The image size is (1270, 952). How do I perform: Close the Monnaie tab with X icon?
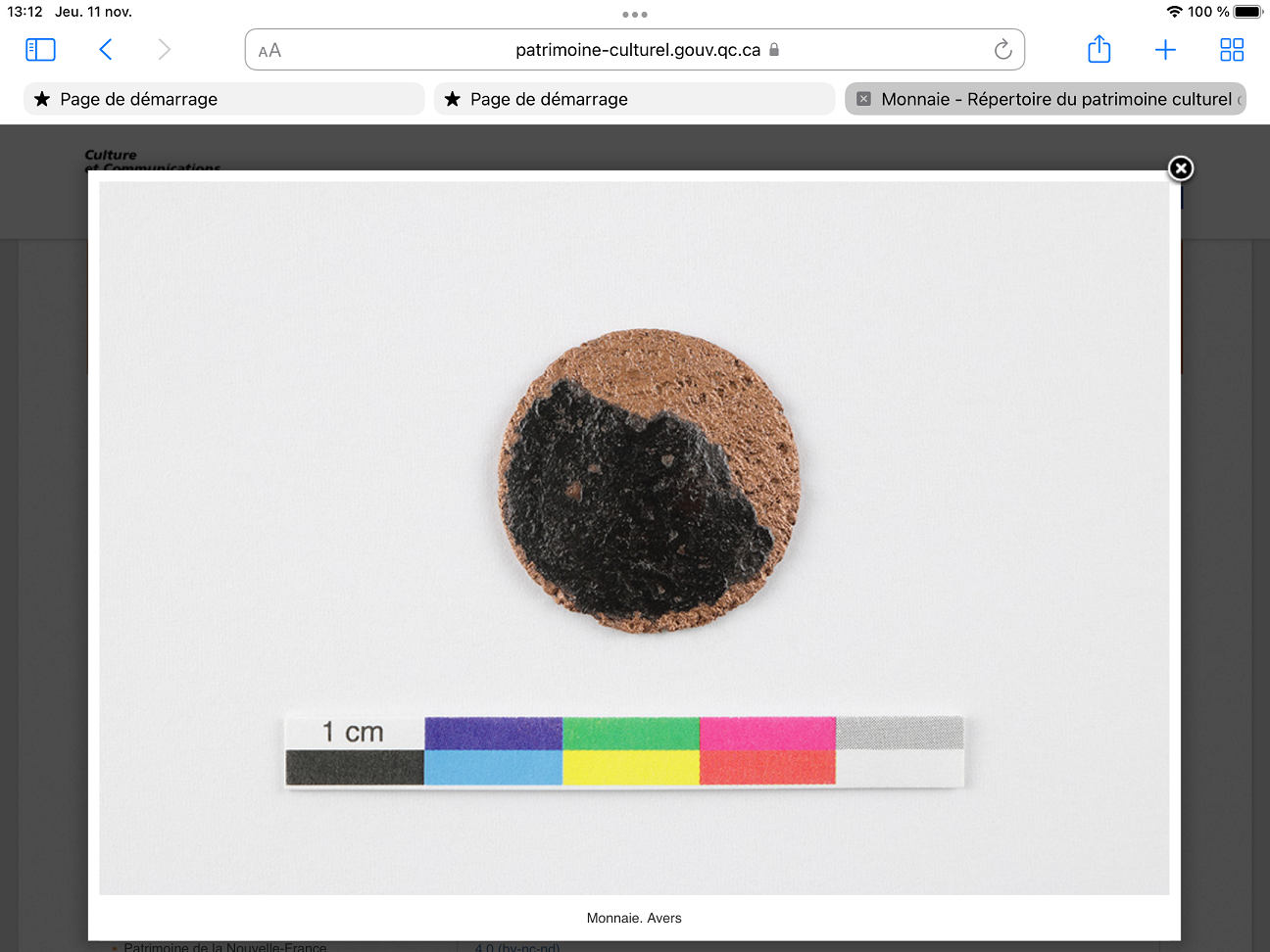coord(863,99)
